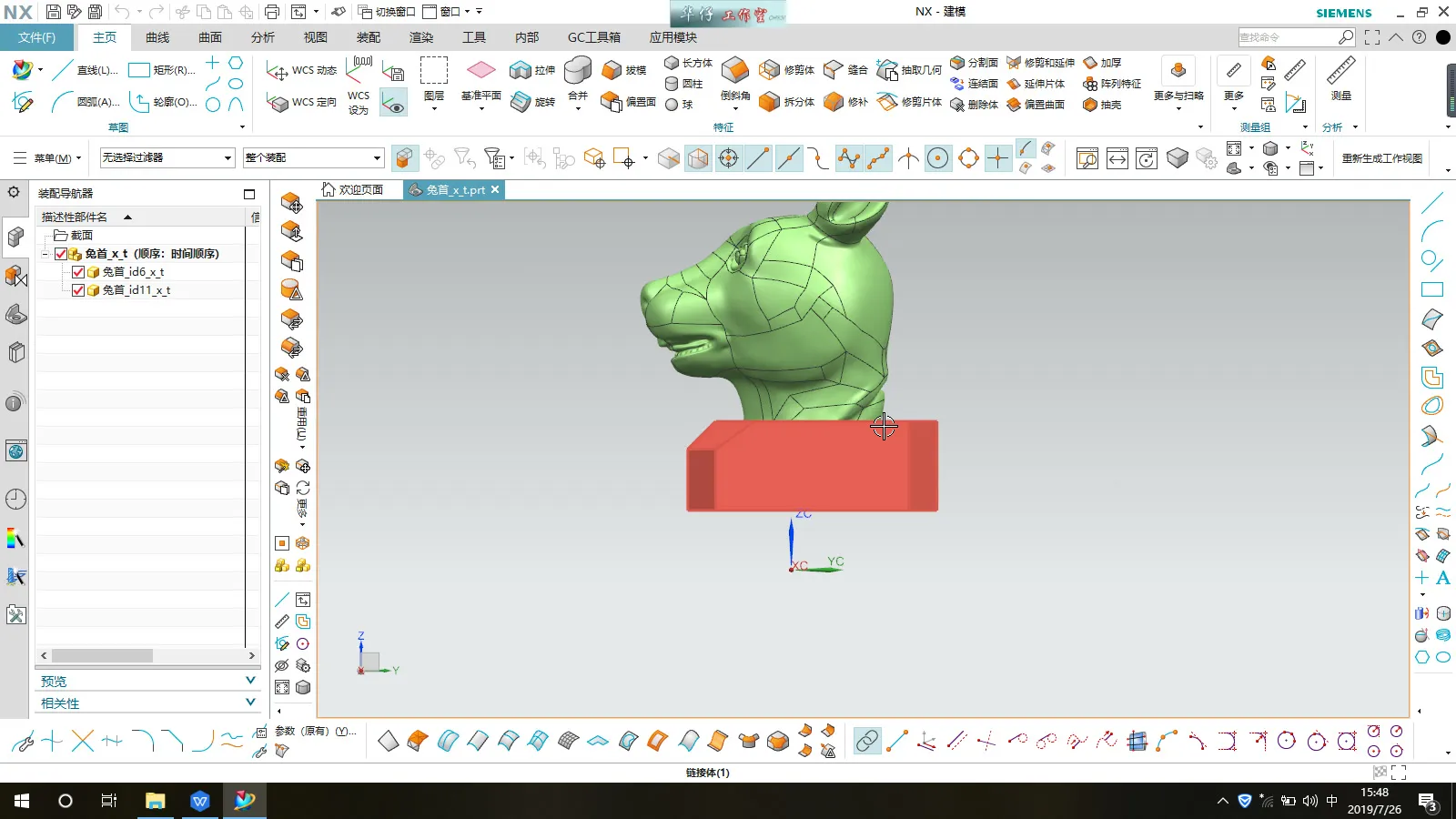This screenshot has height=819, width=1456.
Task: Open the 整个装配 scope dropdown
Action: click(313, 158)
